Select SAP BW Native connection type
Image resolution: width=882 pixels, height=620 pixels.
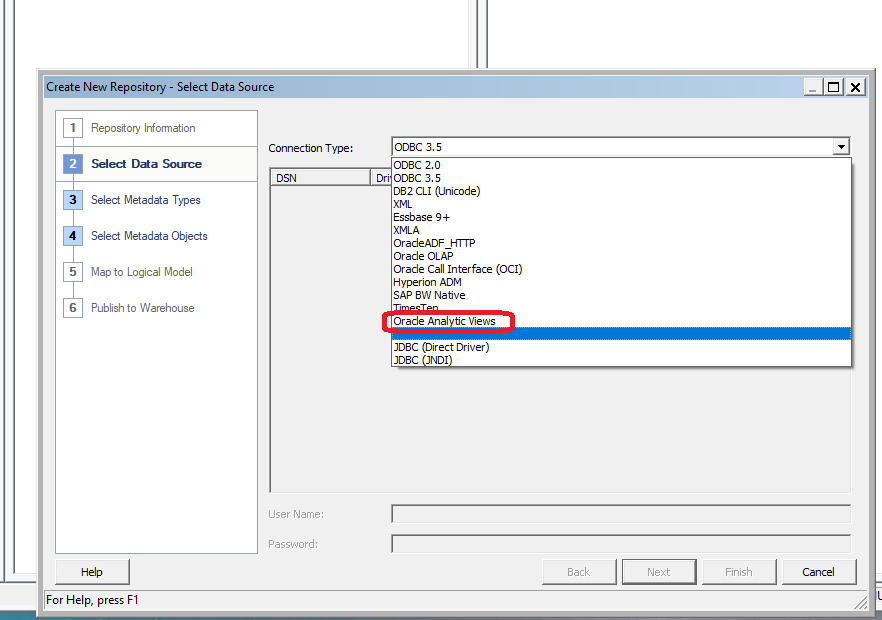pyautogui.click(x=621, y=295)
